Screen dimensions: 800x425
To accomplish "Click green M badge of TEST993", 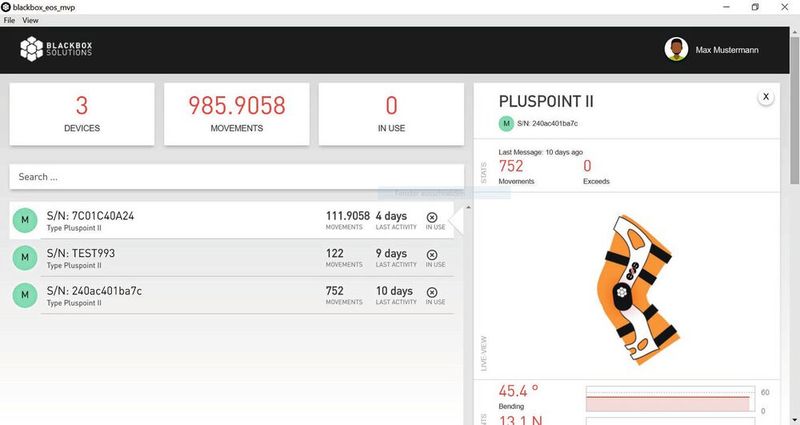I will [x=24, y=258].
